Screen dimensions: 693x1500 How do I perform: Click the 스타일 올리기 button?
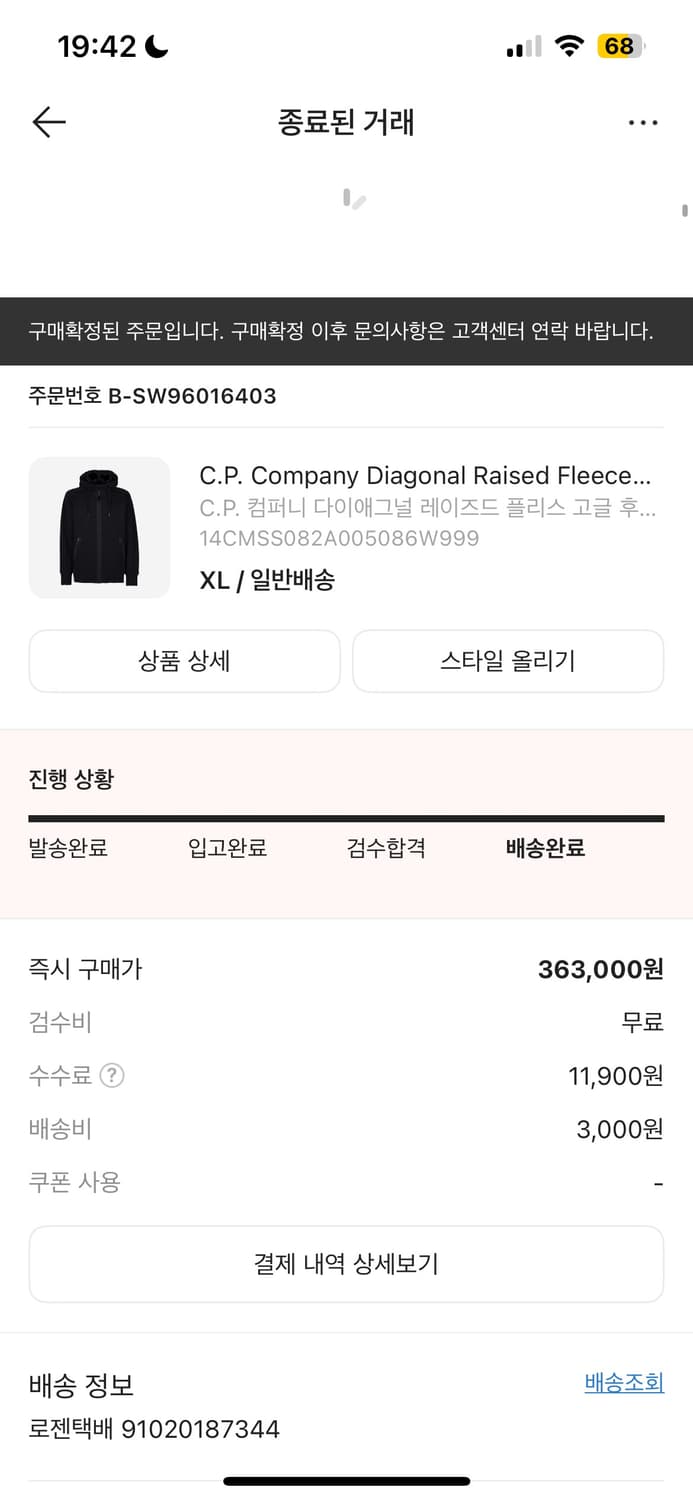507,661
